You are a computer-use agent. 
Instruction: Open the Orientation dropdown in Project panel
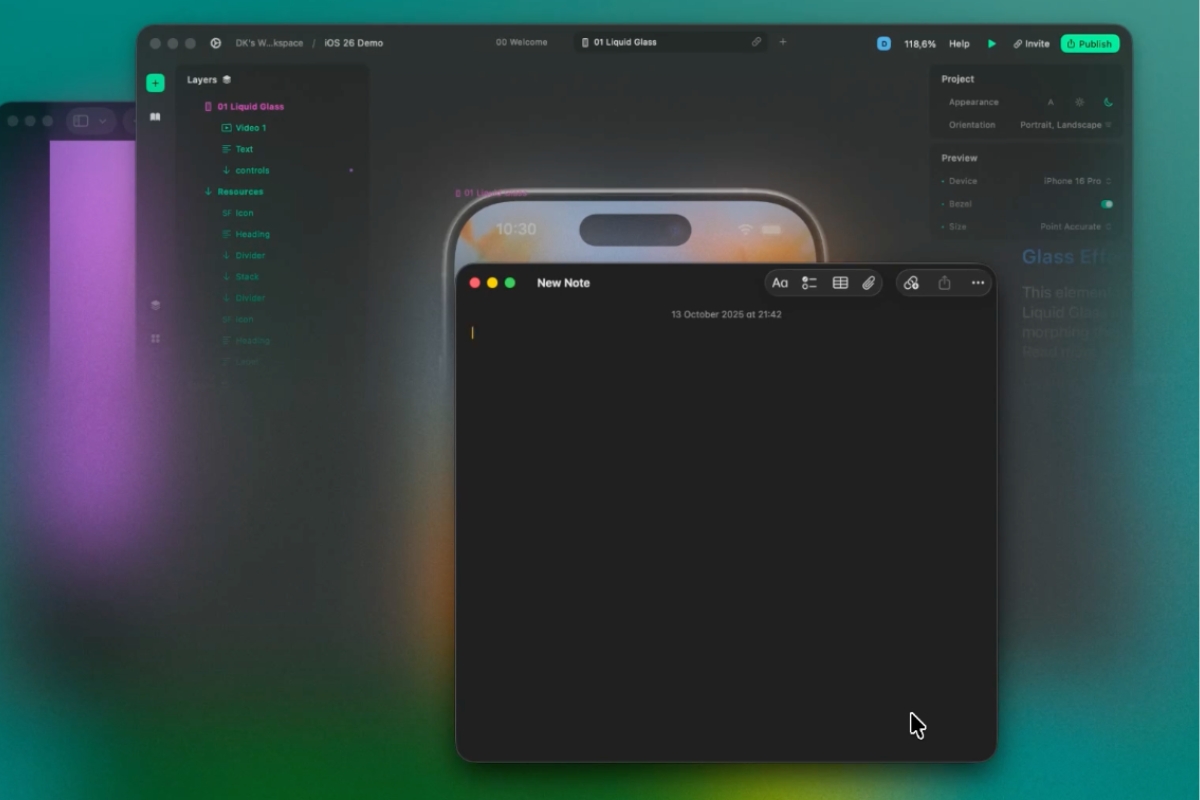pos(1064,125)
